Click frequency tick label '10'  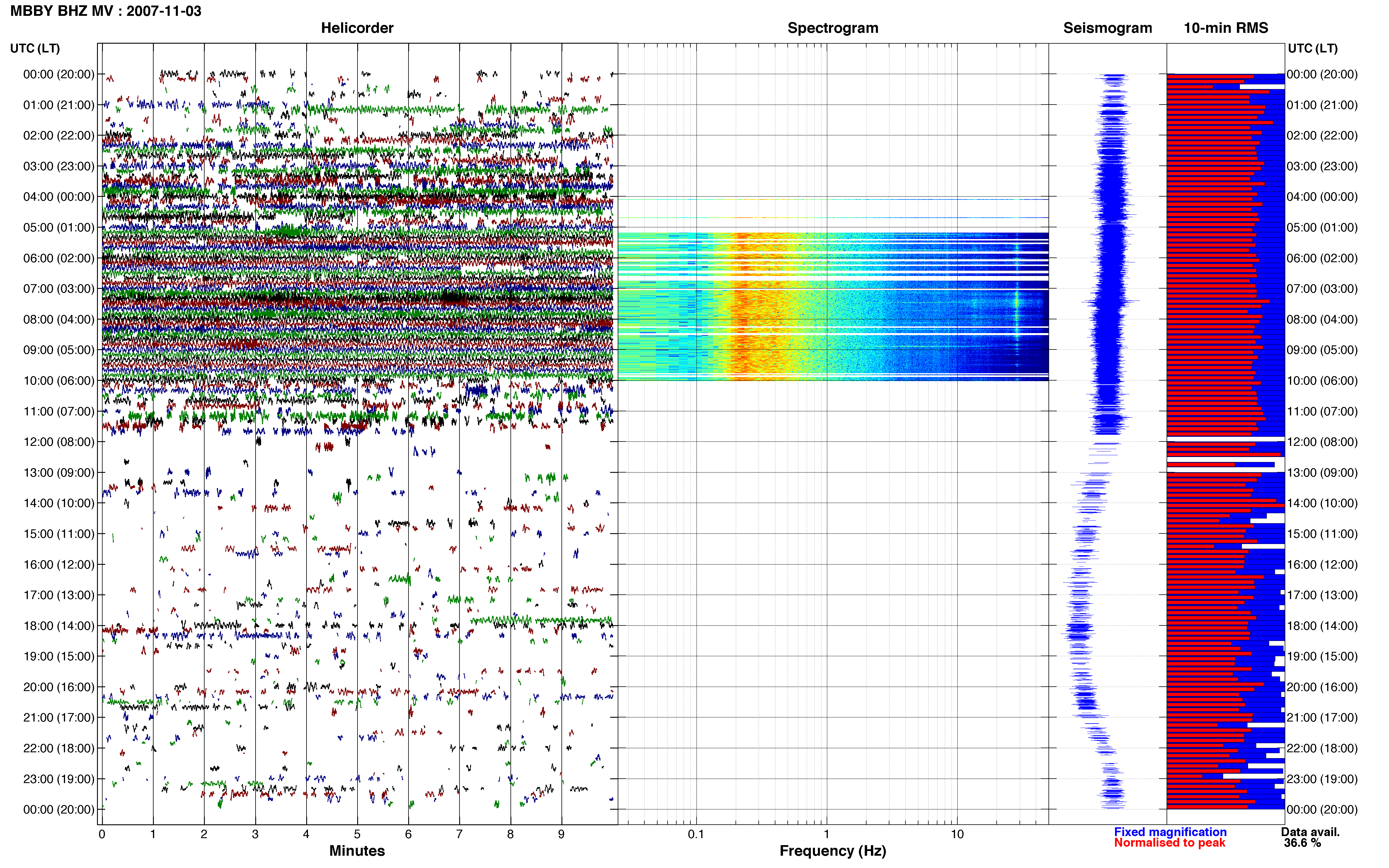[957, 834]
